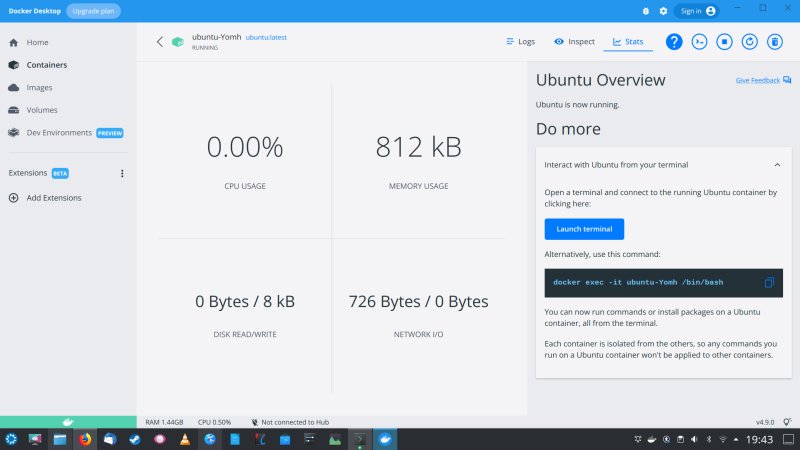Open the Containers section in the sidebar
The width and height of the screenshot is (800, 450).
click(46, 65)
